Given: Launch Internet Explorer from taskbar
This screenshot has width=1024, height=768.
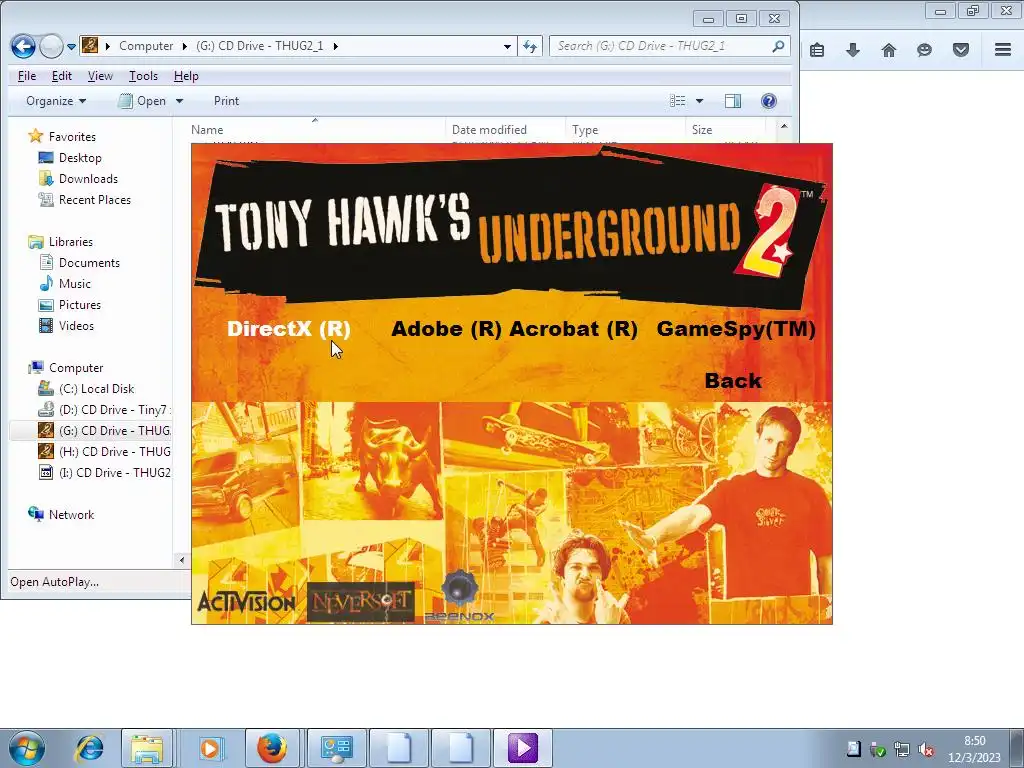Looking at the screenshot, I should tap(89, 748).
